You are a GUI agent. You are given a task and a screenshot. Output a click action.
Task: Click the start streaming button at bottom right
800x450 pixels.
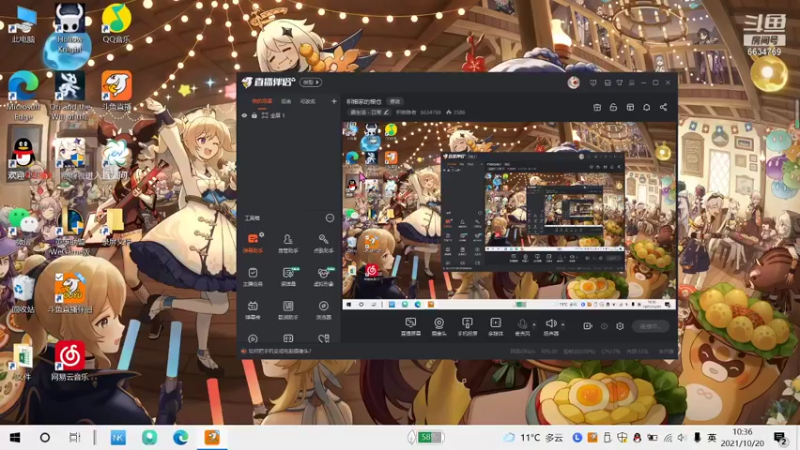tap(651, 326)
